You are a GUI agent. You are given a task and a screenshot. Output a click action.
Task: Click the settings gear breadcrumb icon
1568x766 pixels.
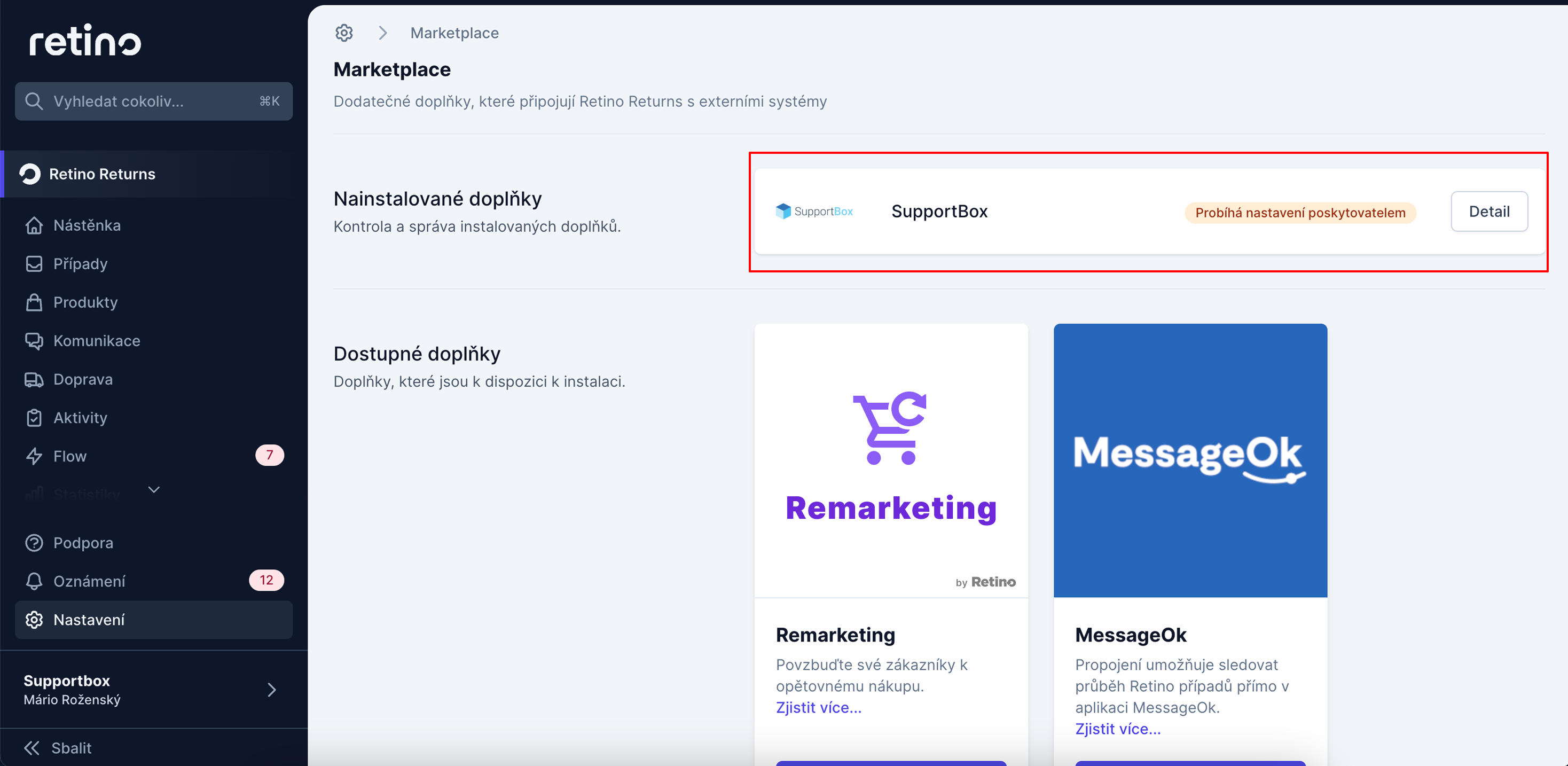coord(344,33)
